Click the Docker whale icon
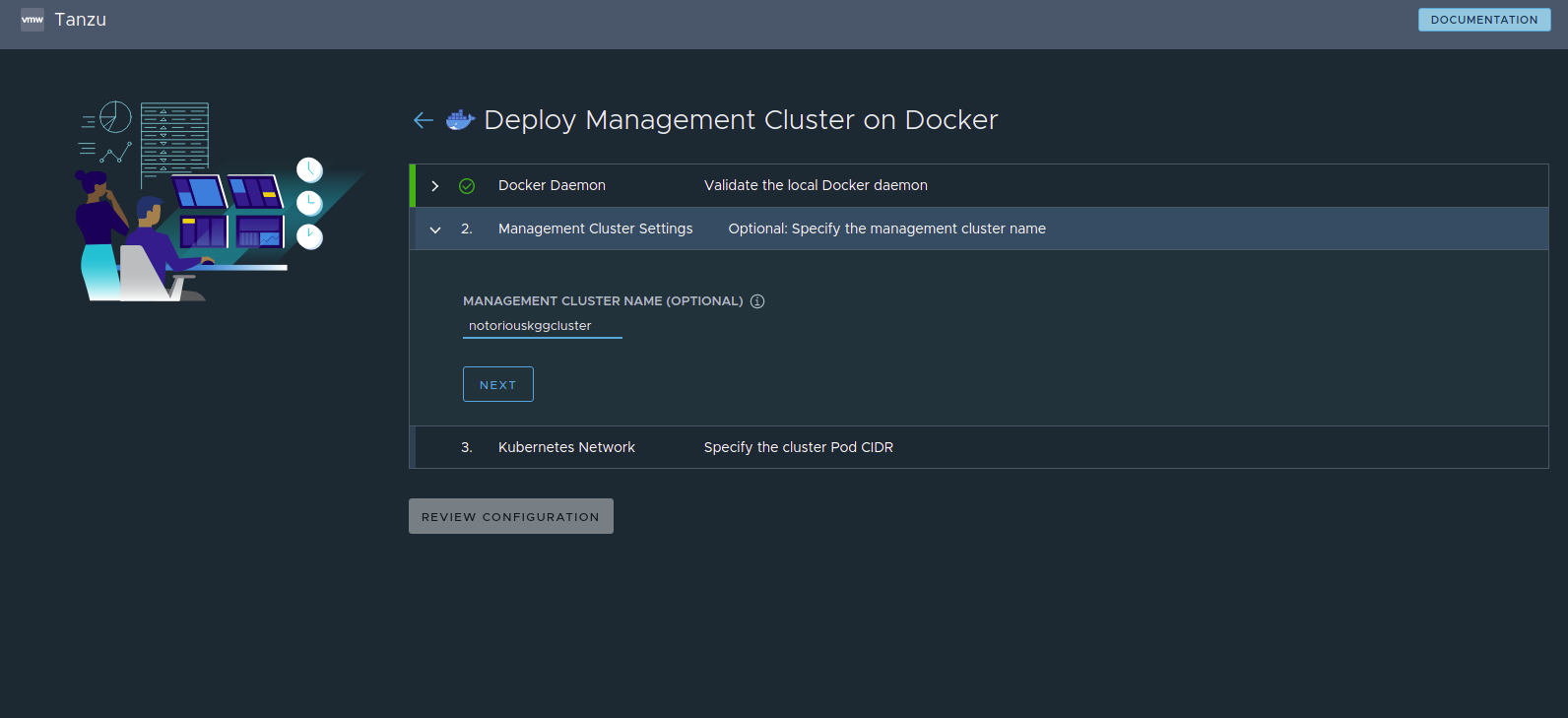 click(x=460, y=119)
